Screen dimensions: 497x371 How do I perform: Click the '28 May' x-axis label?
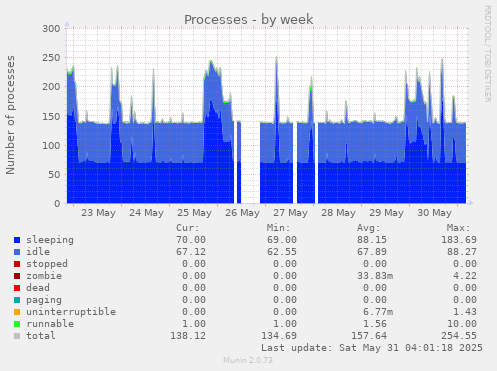pos(338,213)
